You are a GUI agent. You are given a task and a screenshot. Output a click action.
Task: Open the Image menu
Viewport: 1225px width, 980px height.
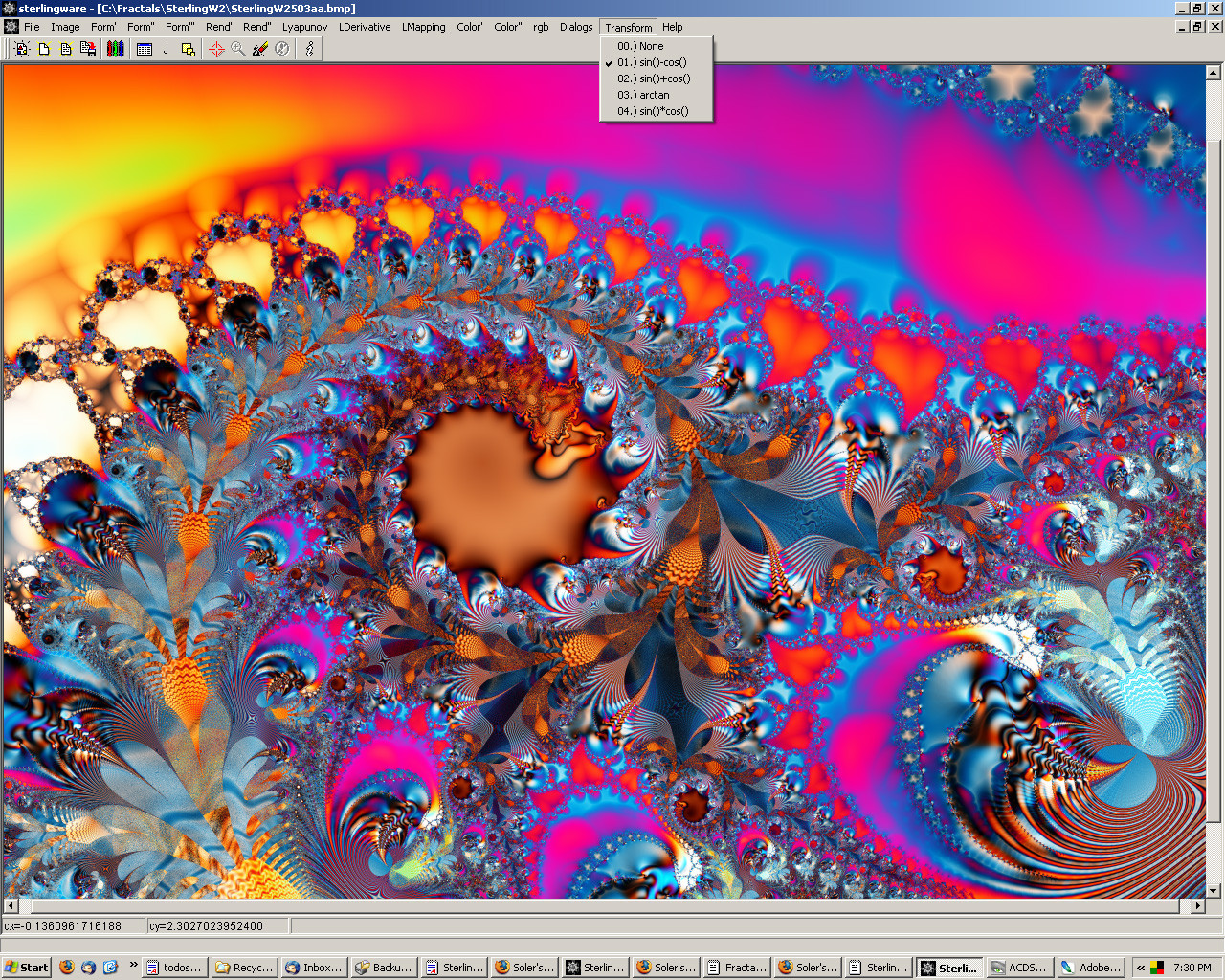(65, 27)
